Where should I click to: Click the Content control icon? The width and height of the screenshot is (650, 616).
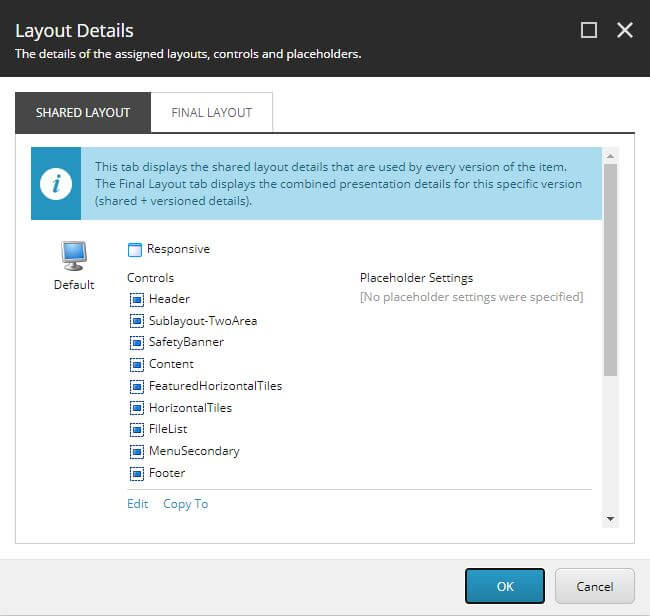[x=137, y=365]
